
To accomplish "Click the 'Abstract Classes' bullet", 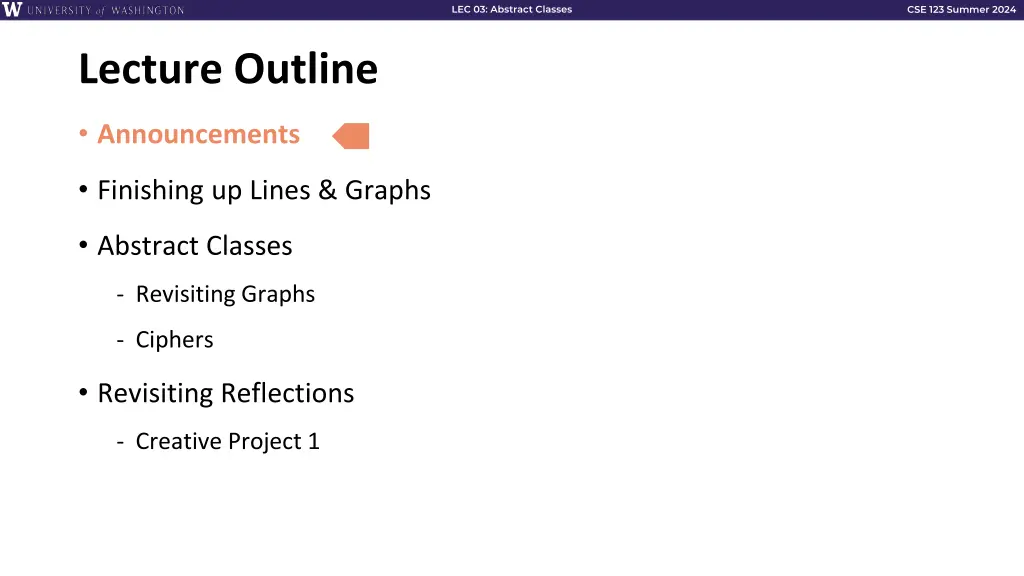I will pos(195,246).
